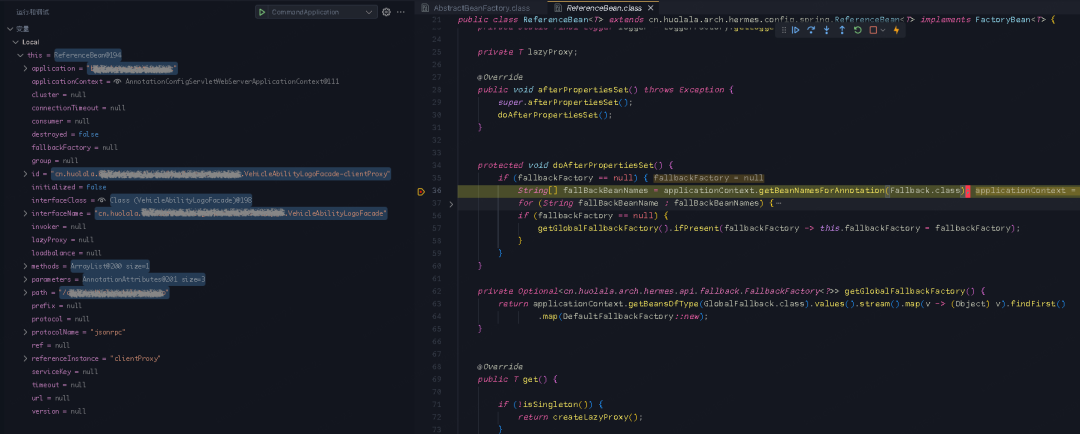This screenshot has width=1080, height=434.
Task: Click the current breakpoint marker on line 36
Action: click(x=421, y=191)
